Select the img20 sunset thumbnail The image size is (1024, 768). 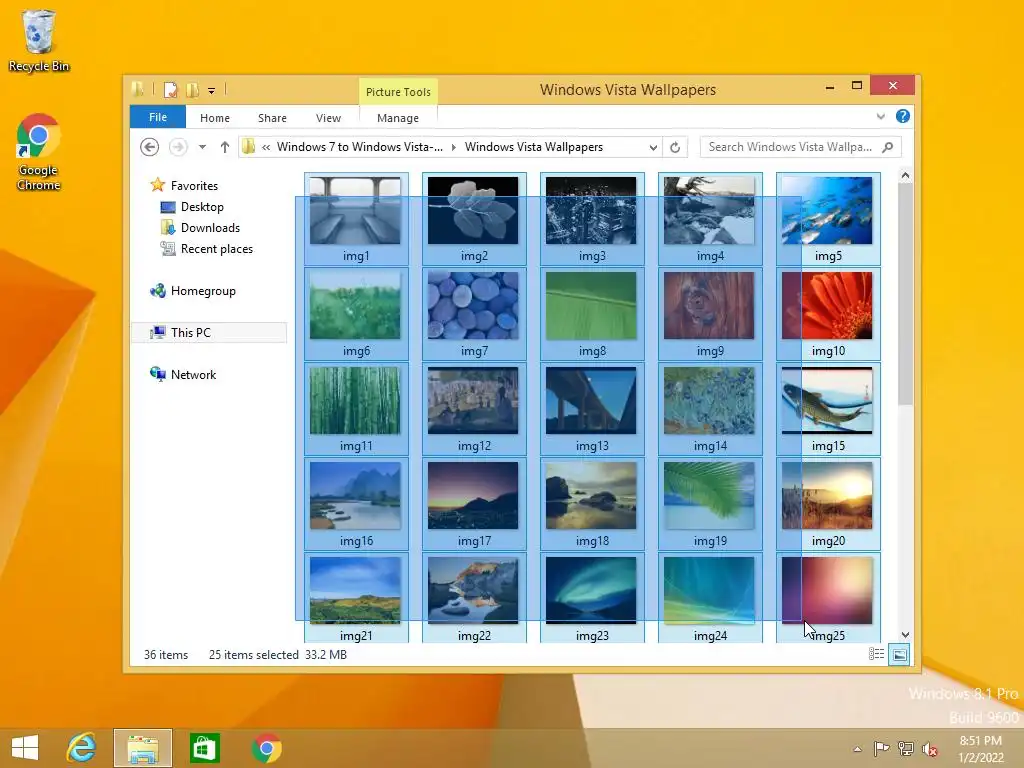[827, 496]
